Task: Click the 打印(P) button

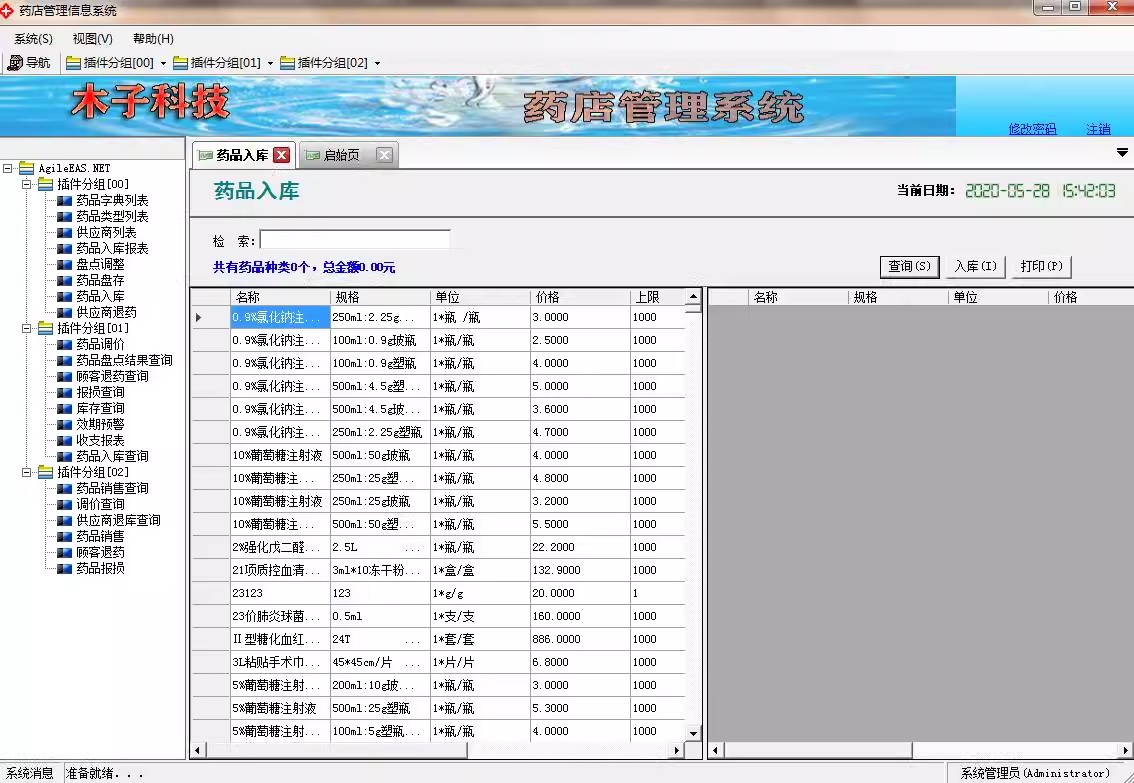Action: click(x=1041, y=266)
